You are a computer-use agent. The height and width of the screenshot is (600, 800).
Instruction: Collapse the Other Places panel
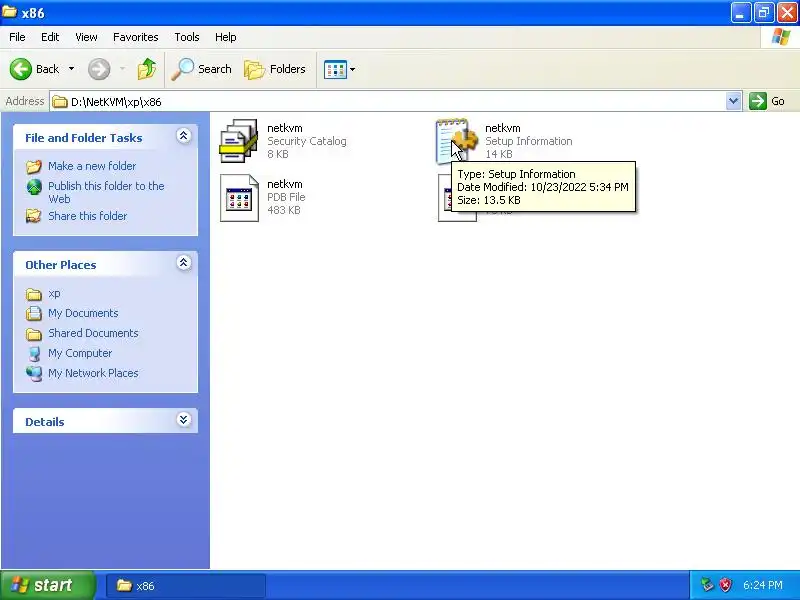[184, 263]
